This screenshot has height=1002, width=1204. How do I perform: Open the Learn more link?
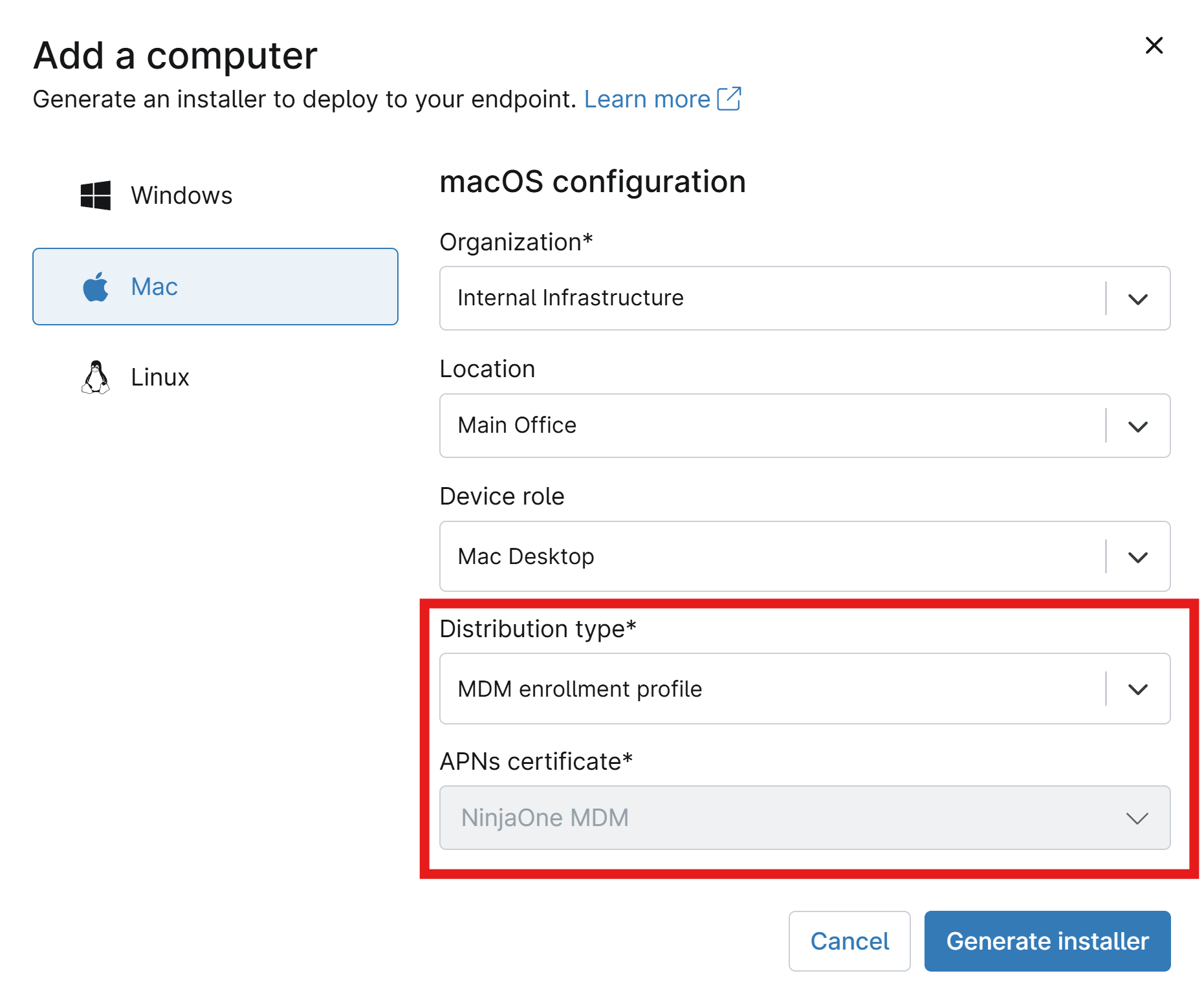pyautogui.click(x=647, y=99)
